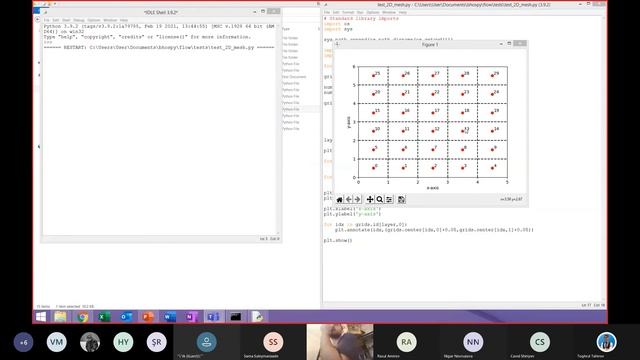Open Help menu in IDLE Shell window
The width and height of the screenshot is (640, 360).
[x=124, y=20]
